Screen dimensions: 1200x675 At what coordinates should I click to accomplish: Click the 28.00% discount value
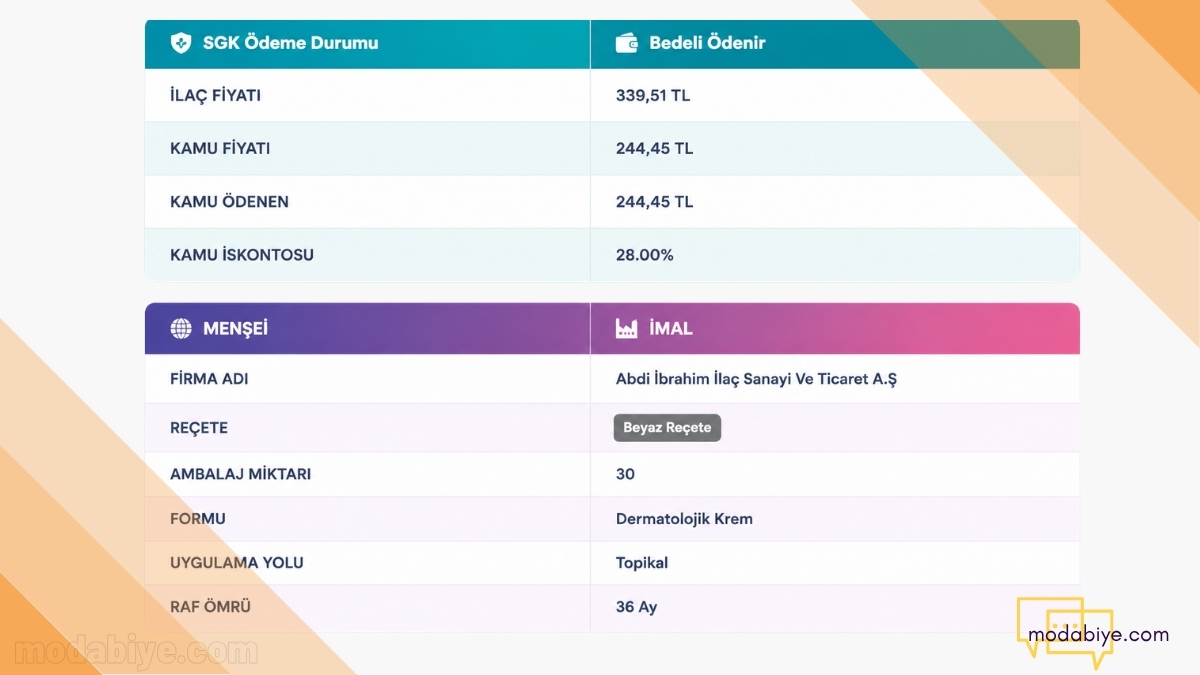(x=645, y=255)
